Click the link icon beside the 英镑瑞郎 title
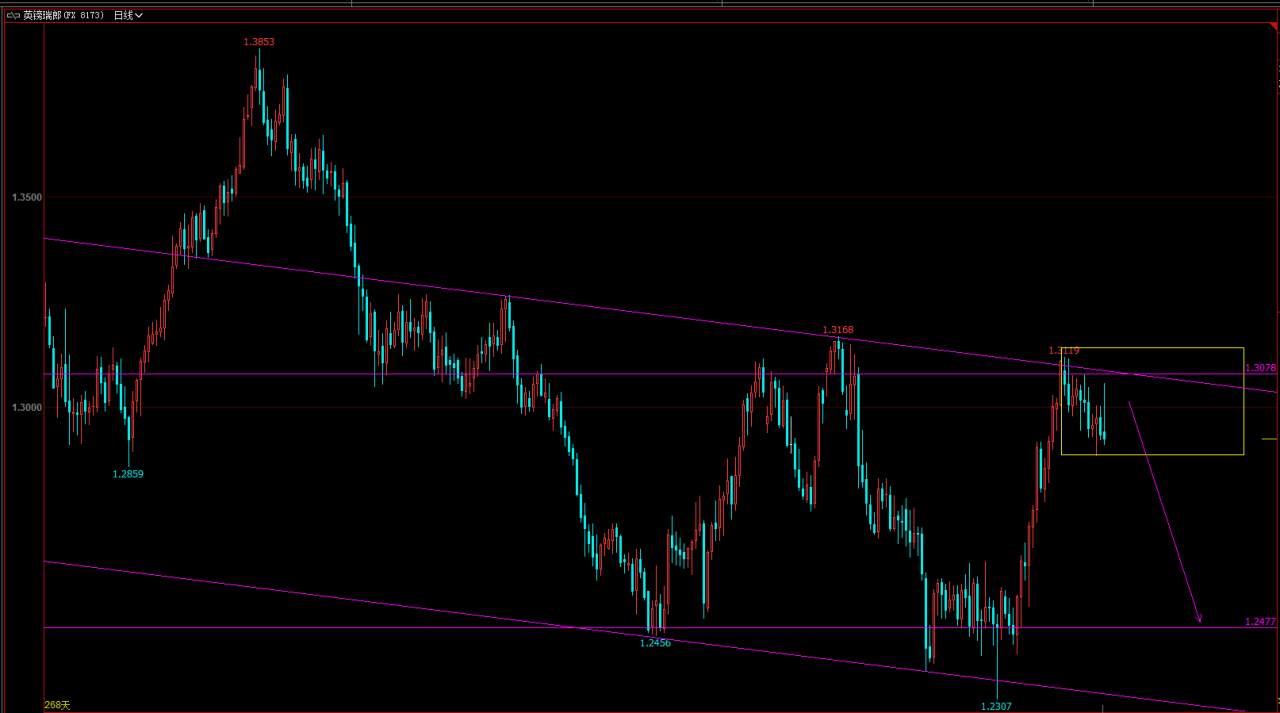This screenshot has height=713, width=1280. point(14,15)
